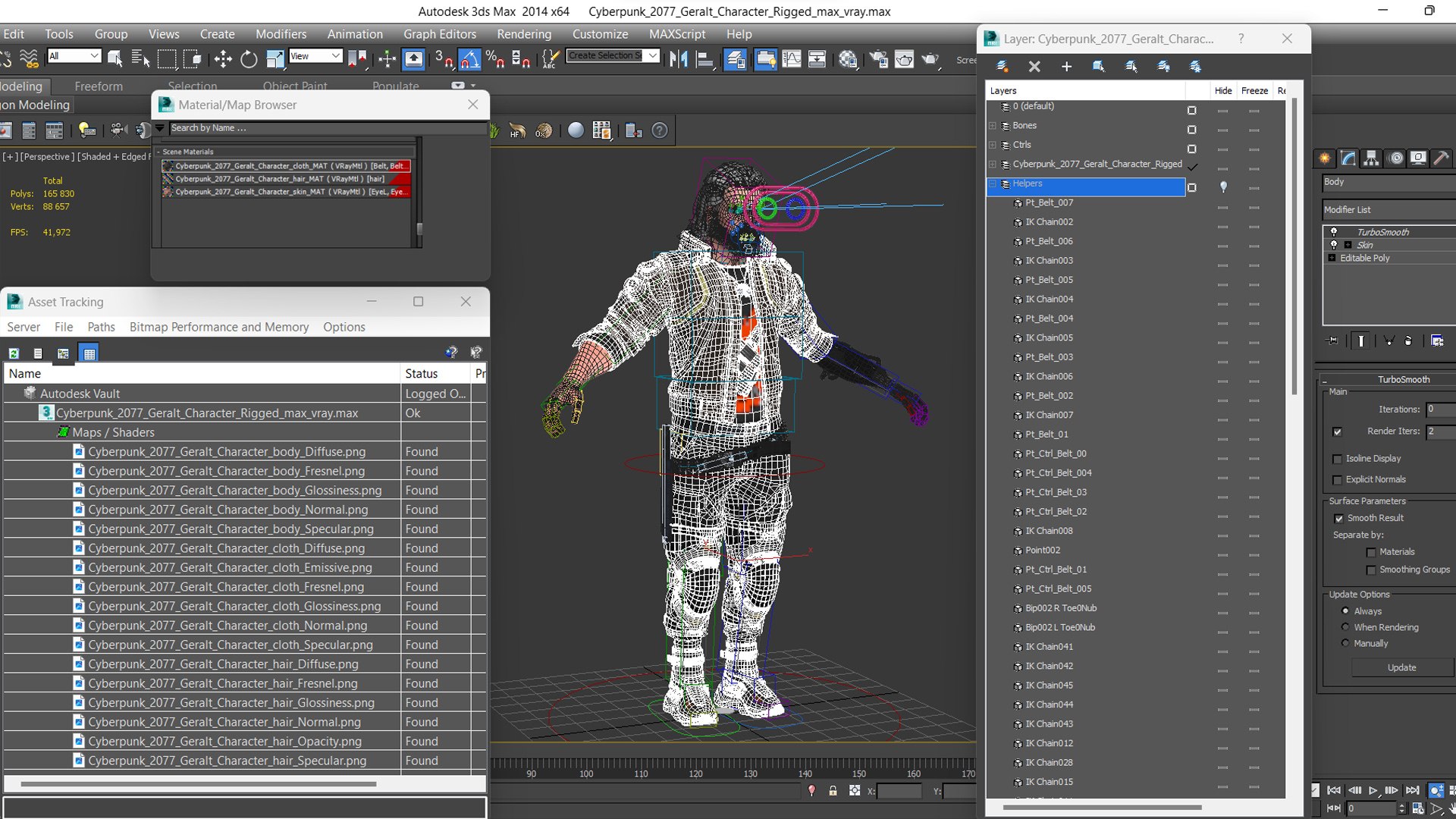The height and width of the screenshot is (819, 1456).
Task: Open Render Setup teapot icon
Action: coord(879,58)
